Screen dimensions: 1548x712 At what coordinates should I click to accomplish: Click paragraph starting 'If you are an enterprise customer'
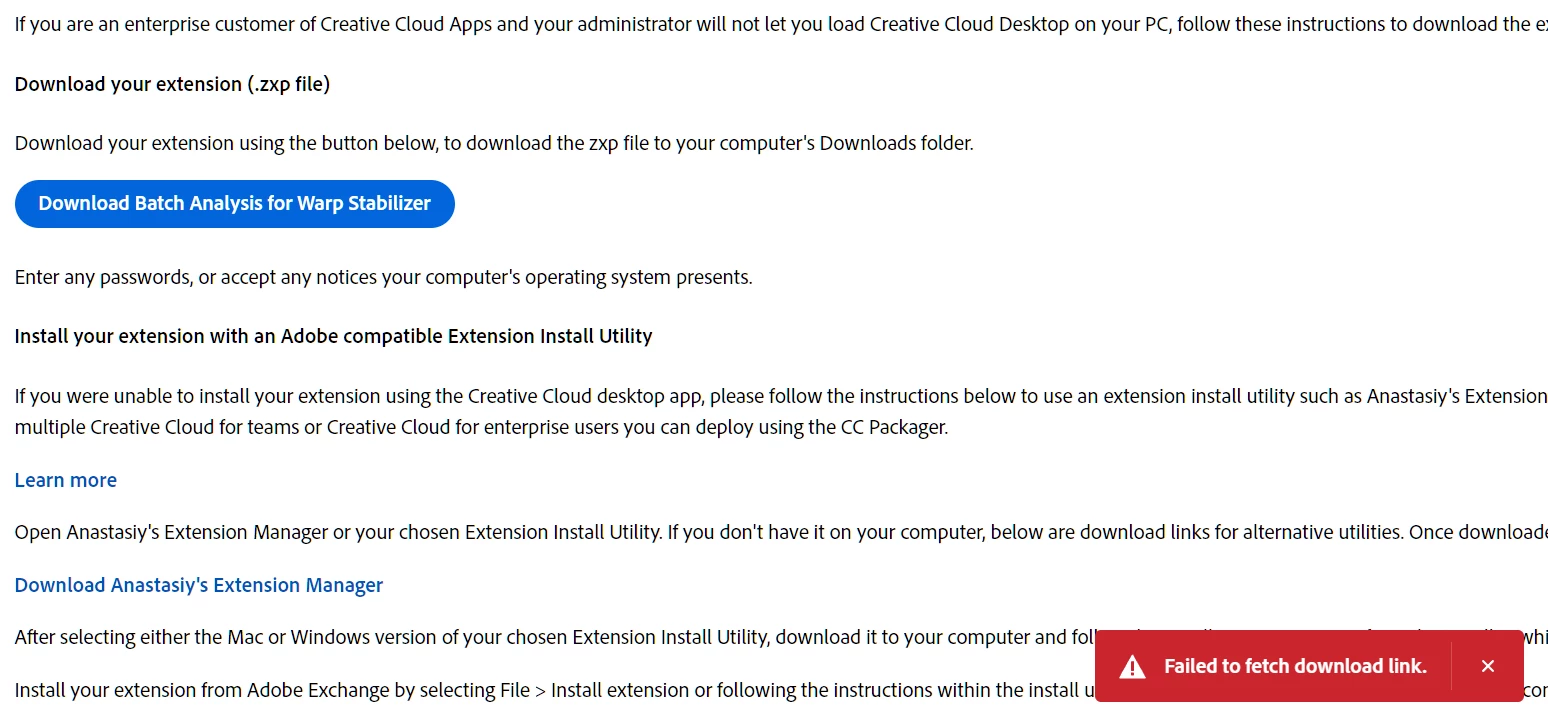point(781,24)
